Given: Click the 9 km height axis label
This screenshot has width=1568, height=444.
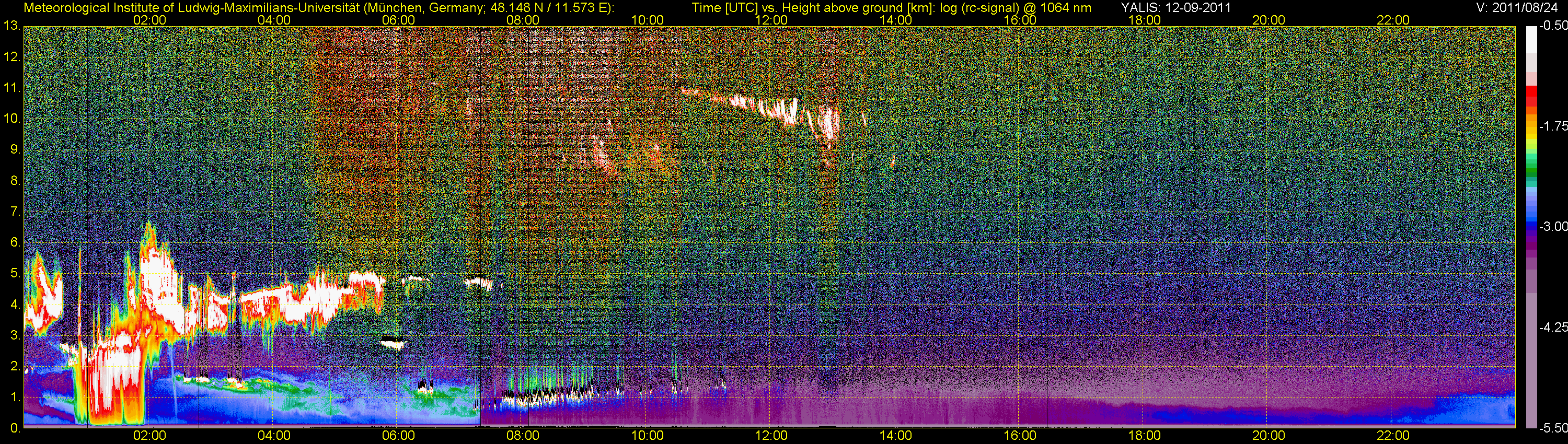Looking at the screenshot, I should [15, 149].
